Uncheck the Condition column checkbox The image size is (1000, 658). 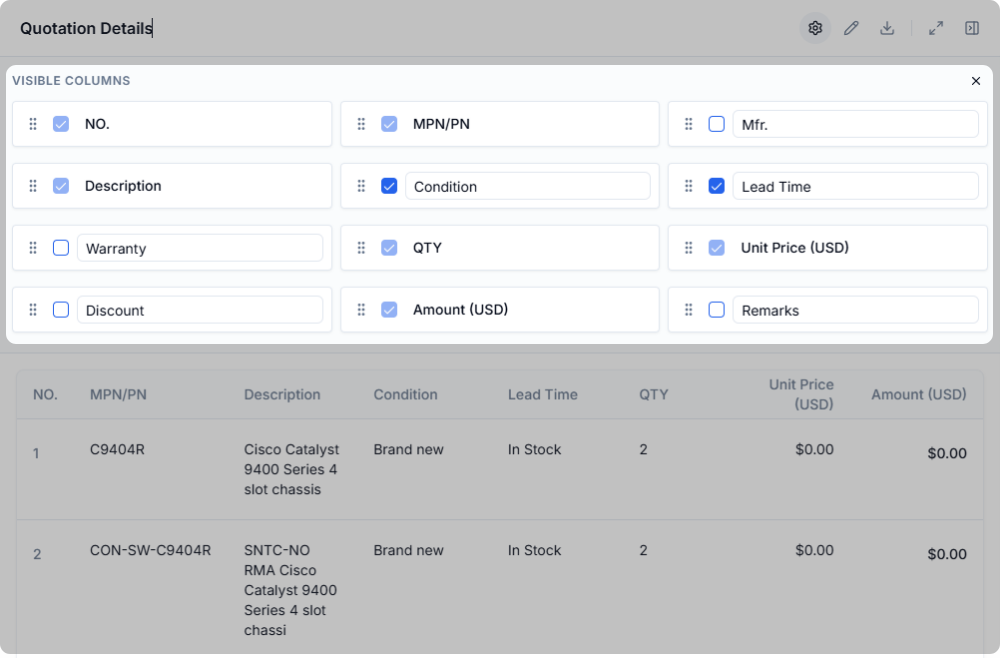pos(389,186)
